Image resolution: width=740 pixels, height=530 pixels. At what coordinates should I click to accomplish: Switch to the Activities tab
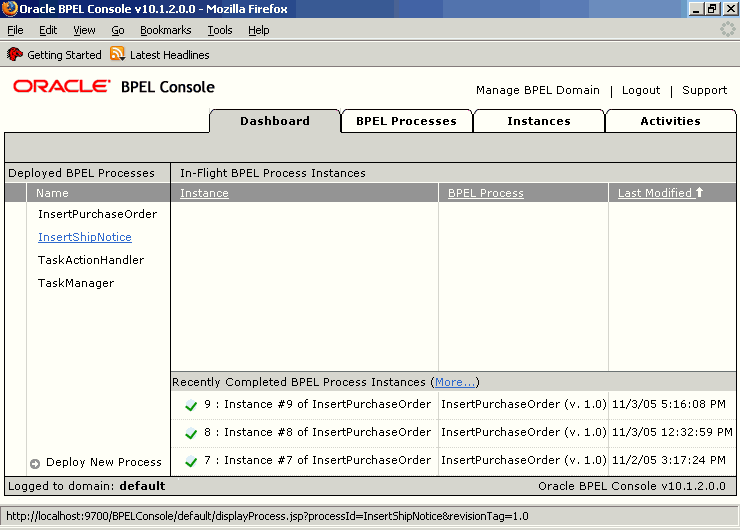(670, 121)
